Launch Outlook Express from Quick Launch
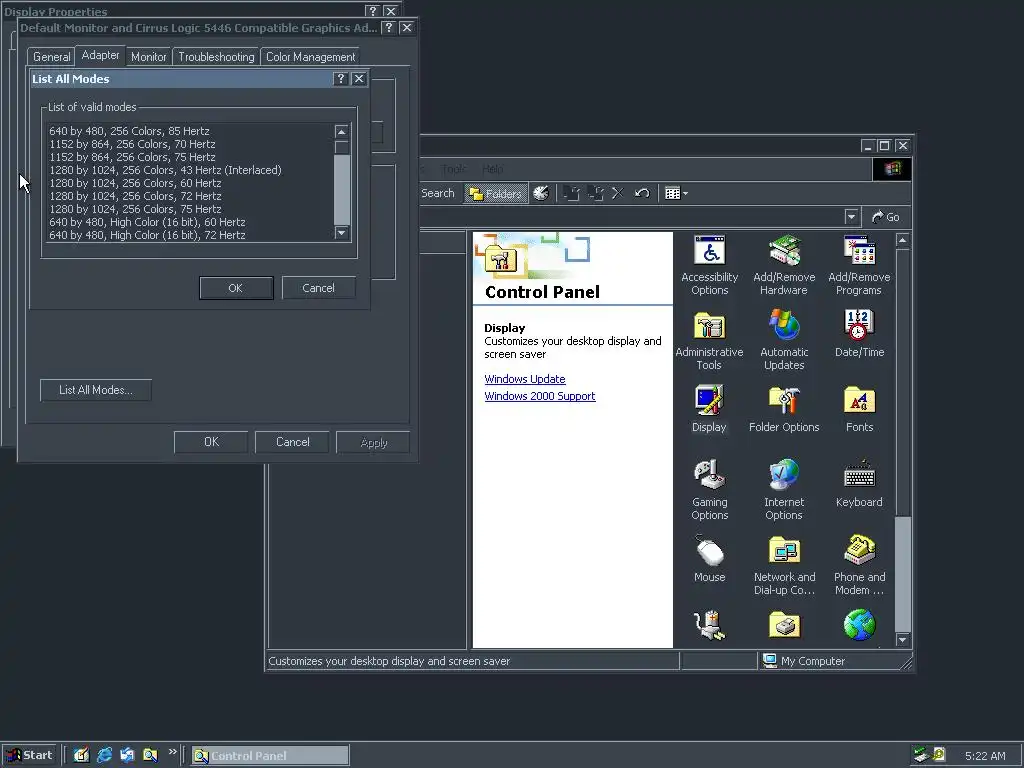The image size is (1024, 768). point(127,756)
